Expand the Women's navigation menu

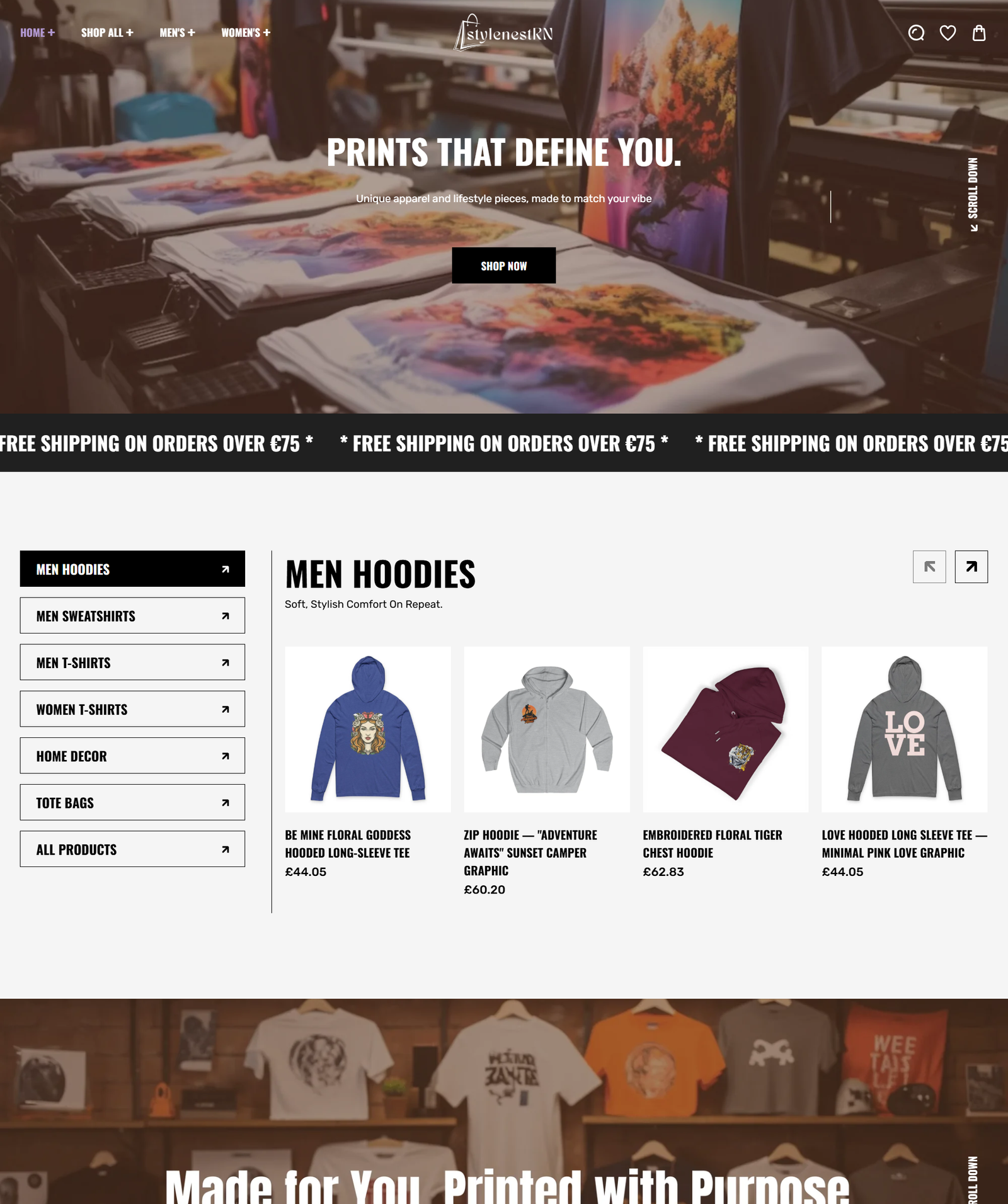tap(246, 33)
